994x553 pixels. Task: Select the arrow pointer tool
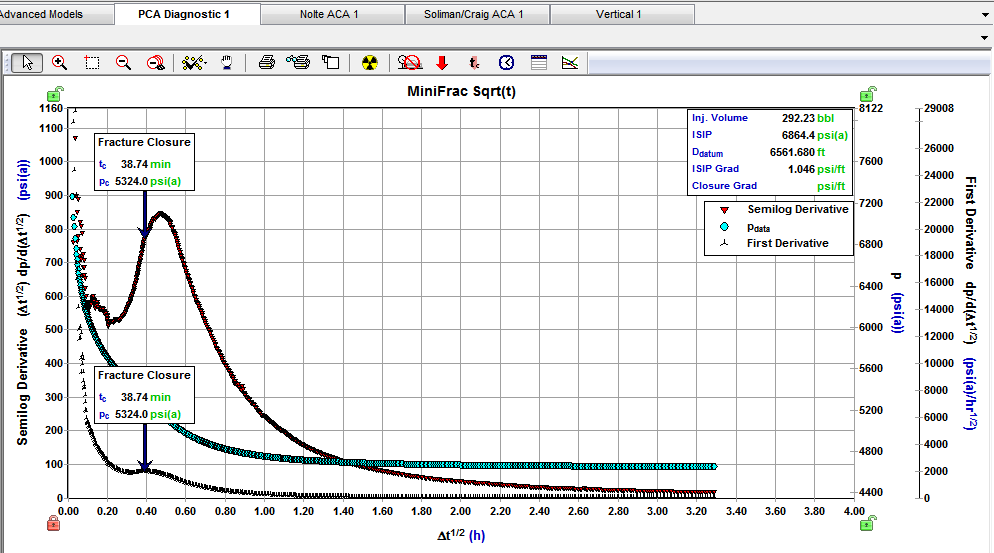click(27, 62)
